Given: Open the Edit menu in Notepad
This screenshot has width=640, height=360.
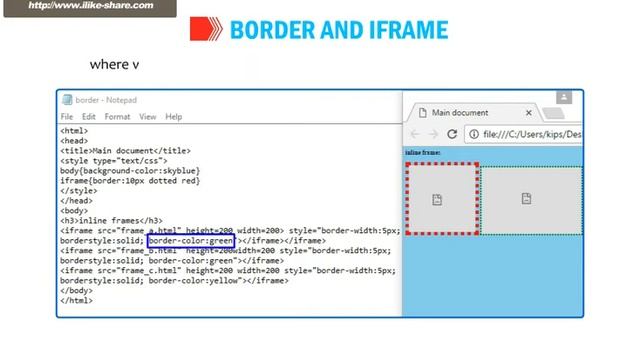Looking at the screenshot, I should 89,117.
